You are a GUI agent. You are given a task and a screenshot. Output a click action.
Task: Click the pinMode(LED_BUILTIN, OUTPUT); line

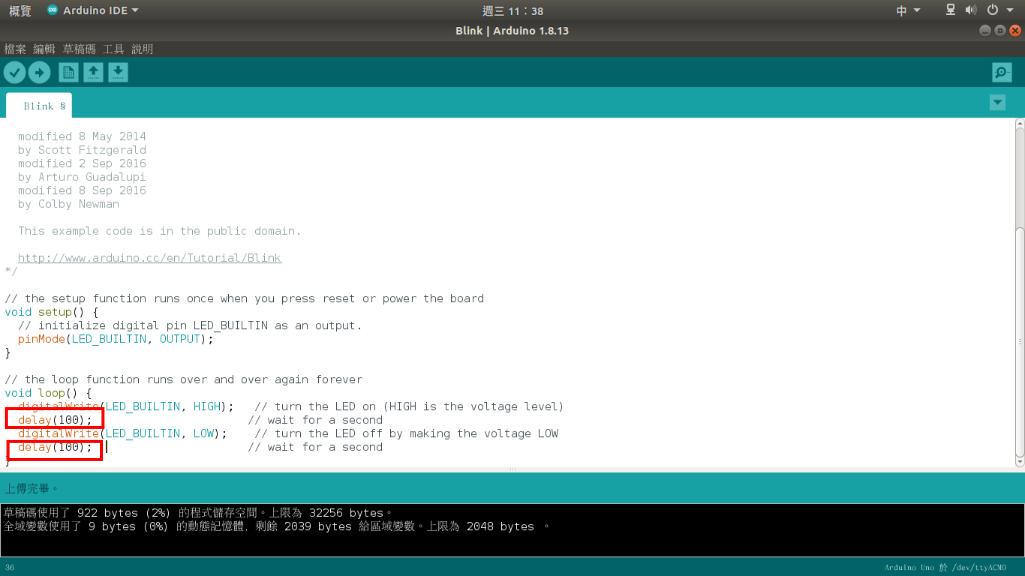coord(116,339)
